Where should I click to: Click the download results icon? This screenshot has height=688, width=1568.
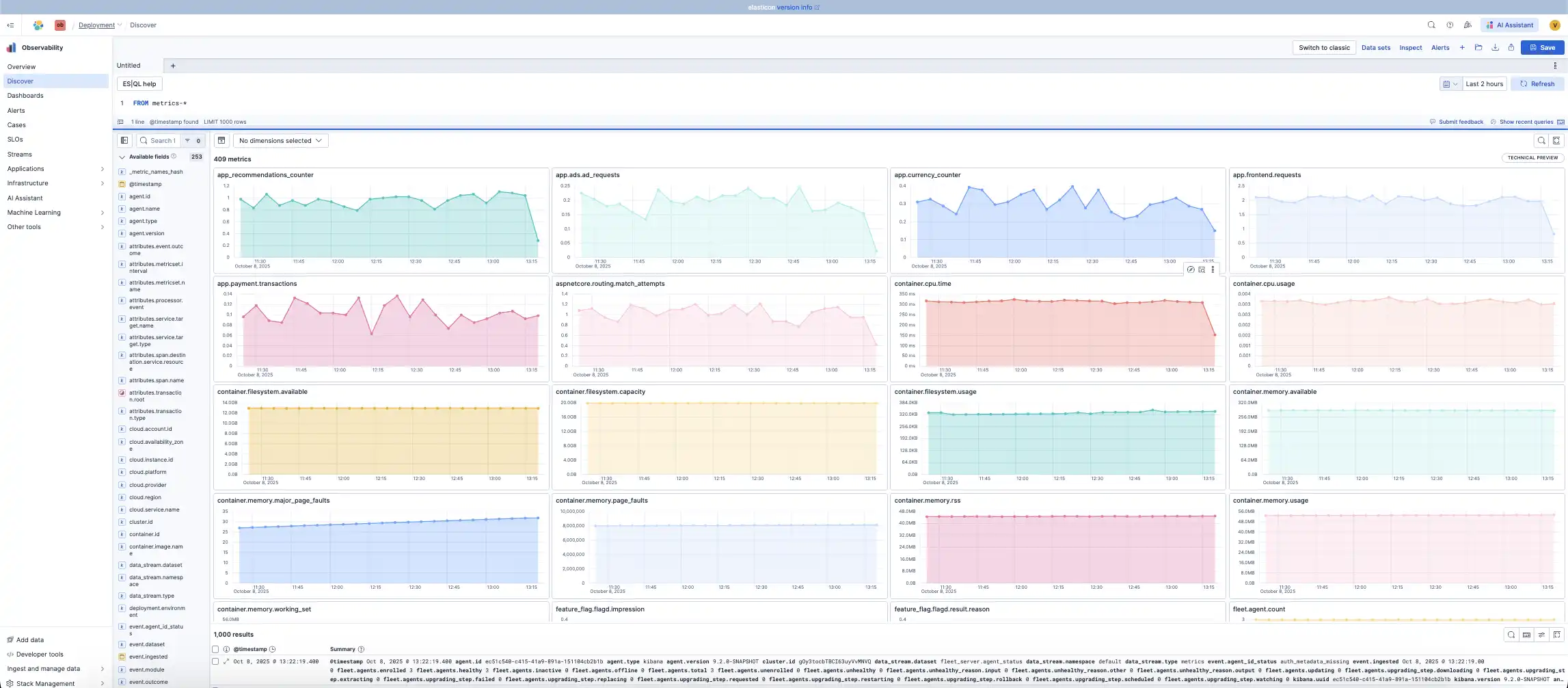pos(1496,47)
